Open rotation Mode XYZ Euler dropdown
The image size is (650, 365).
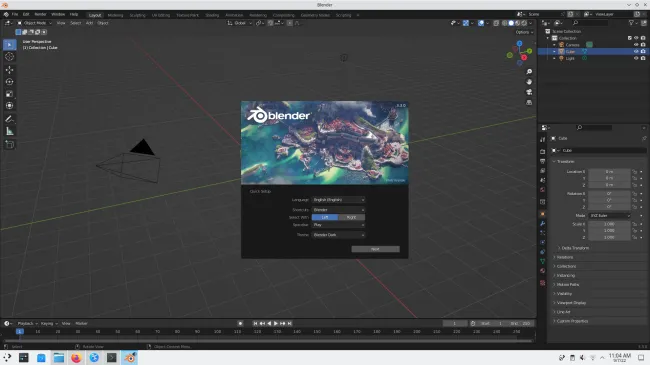609,216
